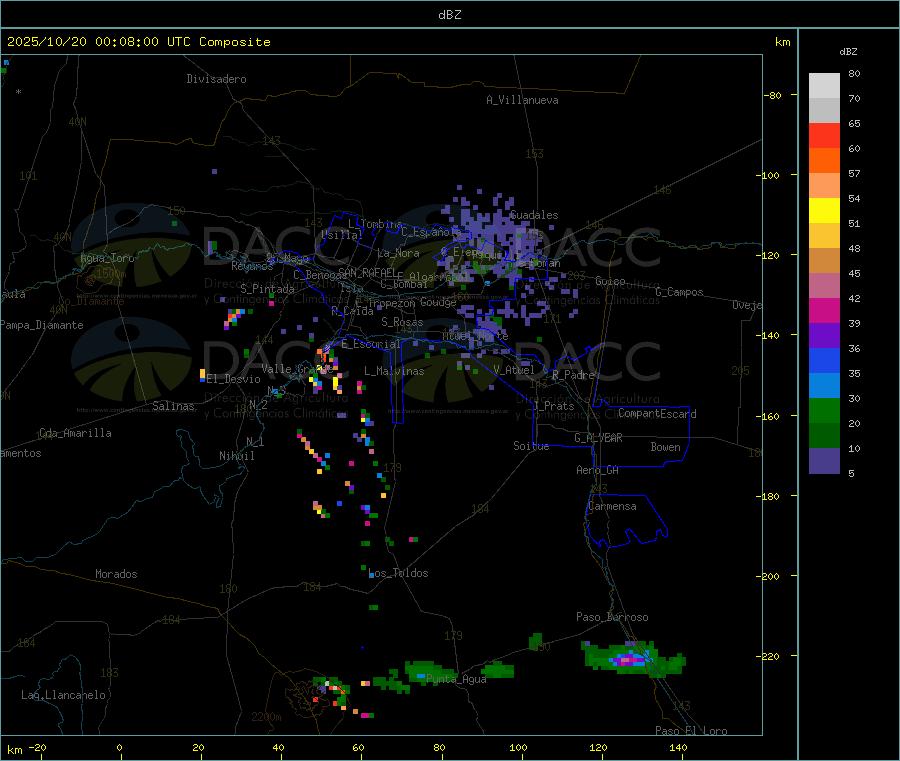Click the yellow 51-54 dBZ legend swatch
The image size is (900, 761).
pos(824,211)
